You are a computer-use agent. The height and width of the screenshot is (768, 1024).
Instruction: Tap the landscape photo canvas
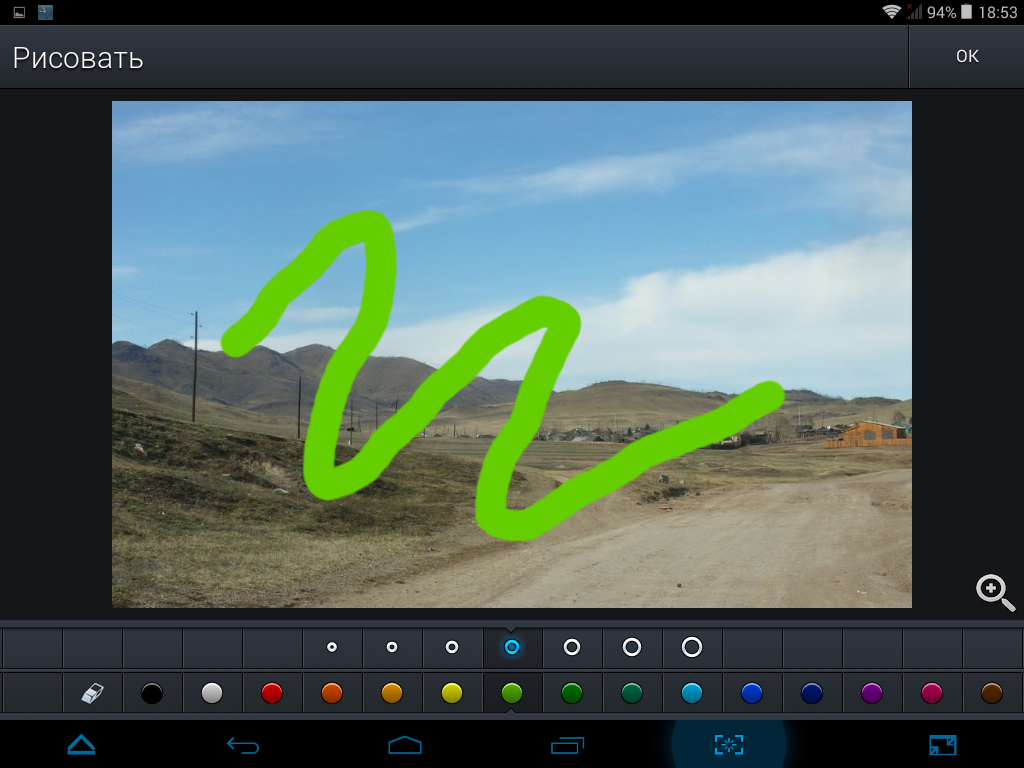coord(511,354)
